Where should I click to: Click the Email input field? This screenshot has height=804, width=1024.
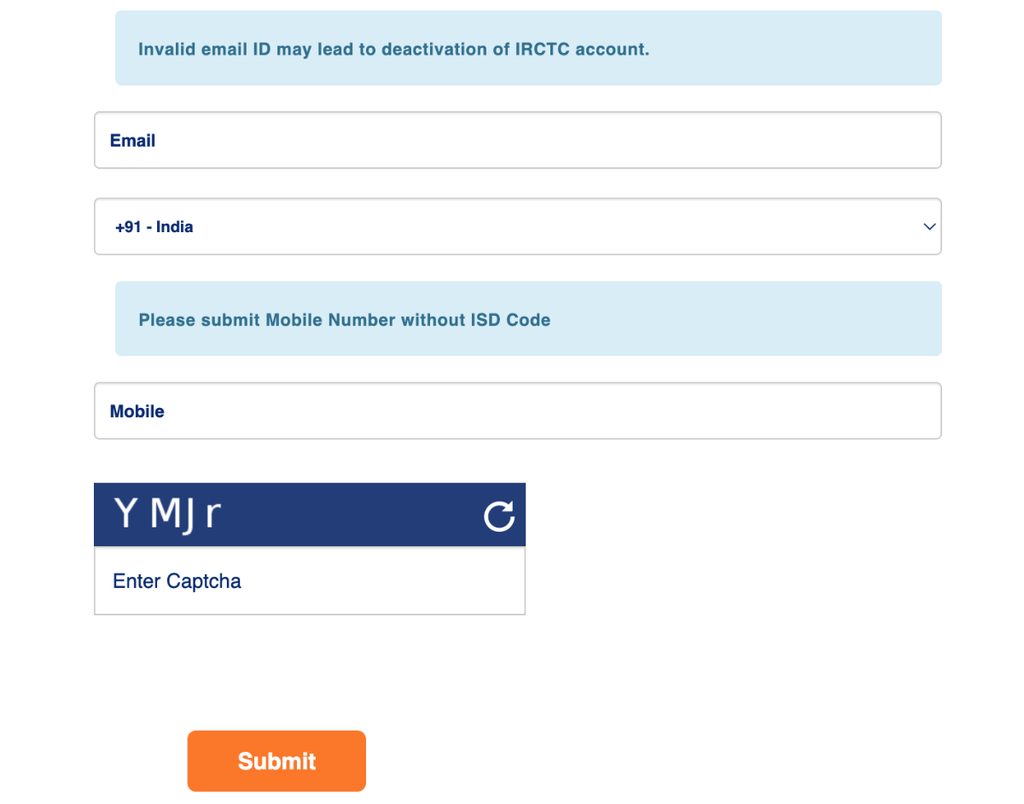point(518,140)
